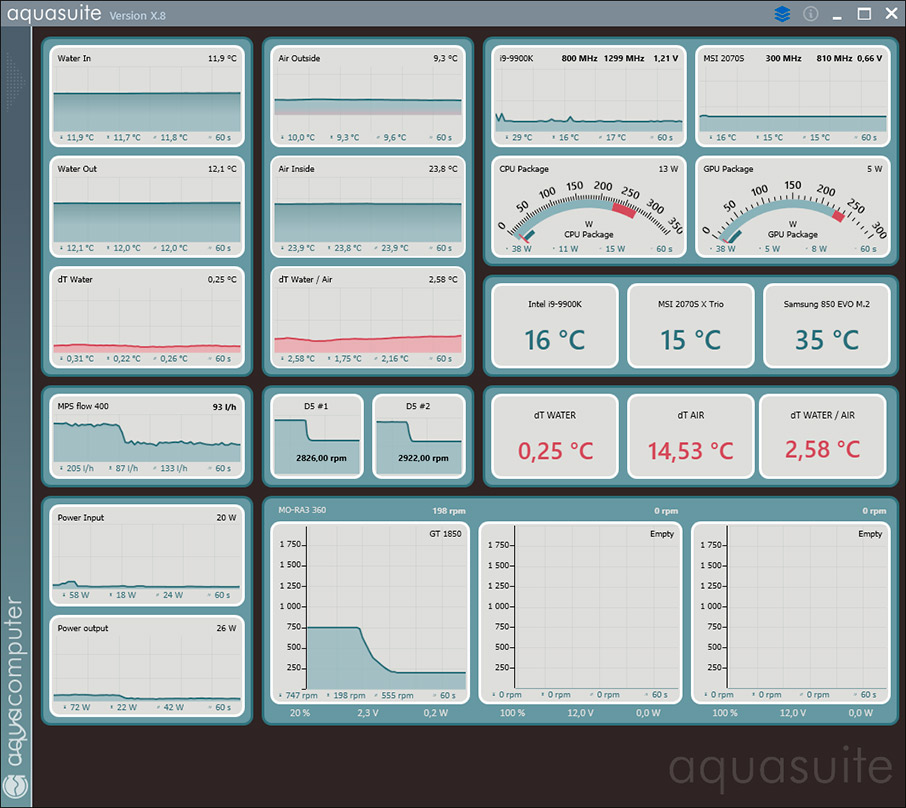Open the Power output chart
The width and height of the screenshot is (906, 808).
147,666
